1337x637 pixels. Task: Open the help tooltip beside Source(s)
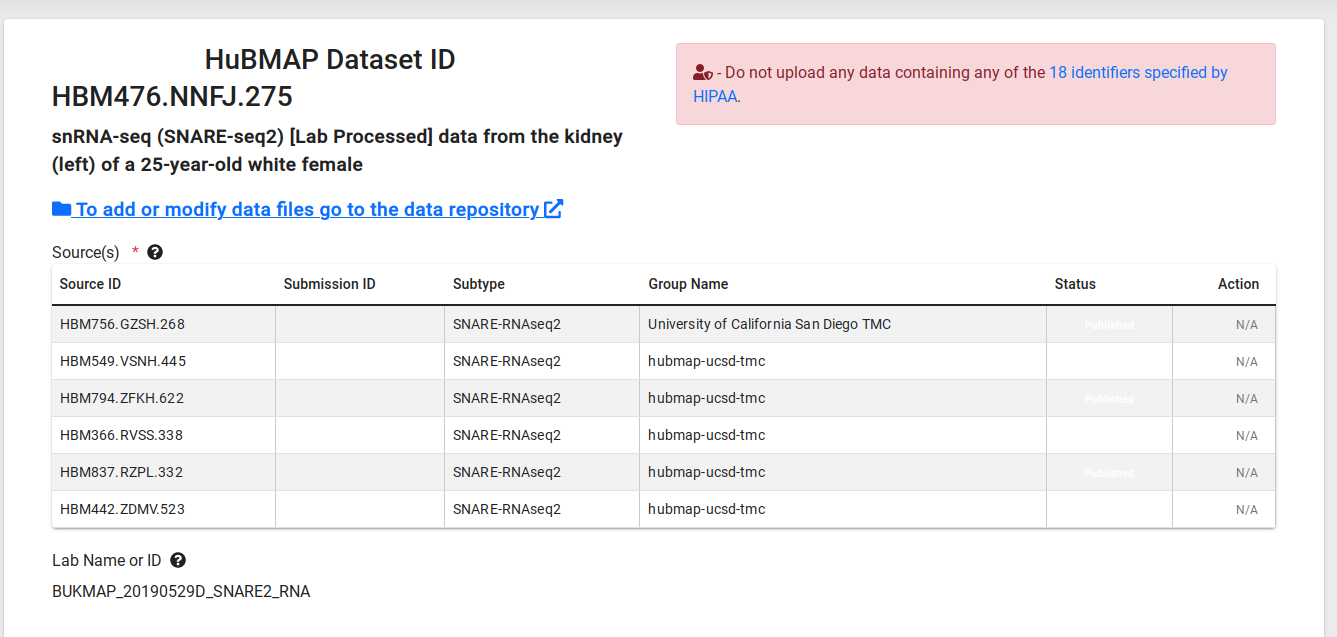pos(155,252)
